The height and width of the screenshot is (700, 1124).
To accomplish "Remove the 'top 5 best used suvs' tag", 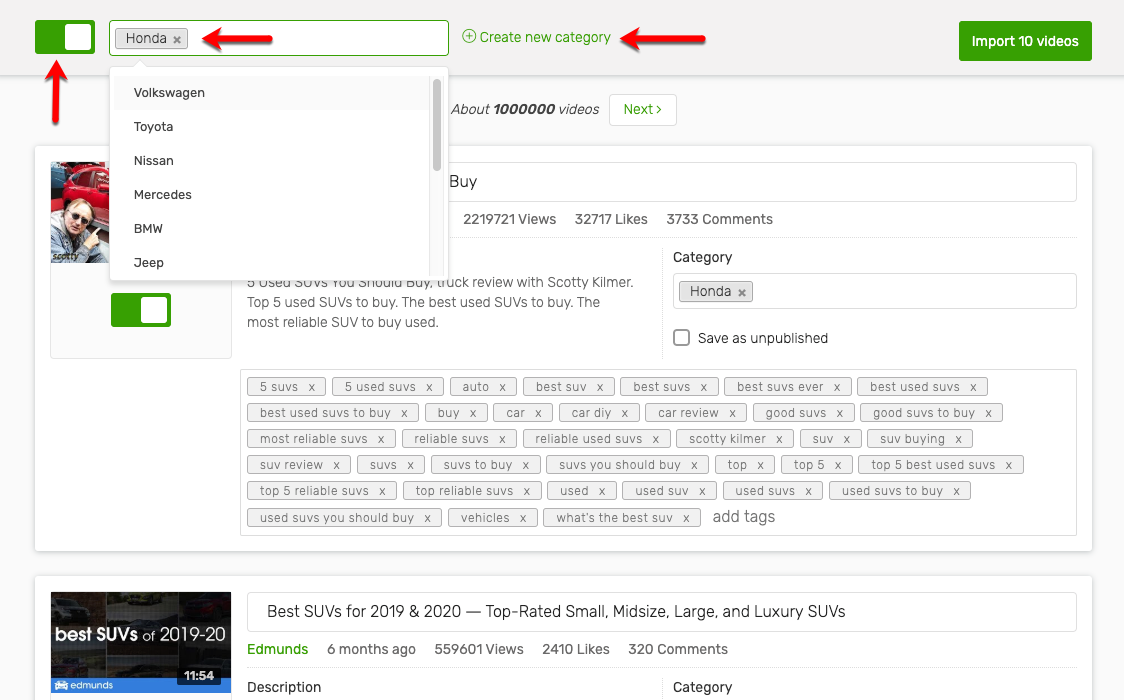I will tap(1009, 465).
